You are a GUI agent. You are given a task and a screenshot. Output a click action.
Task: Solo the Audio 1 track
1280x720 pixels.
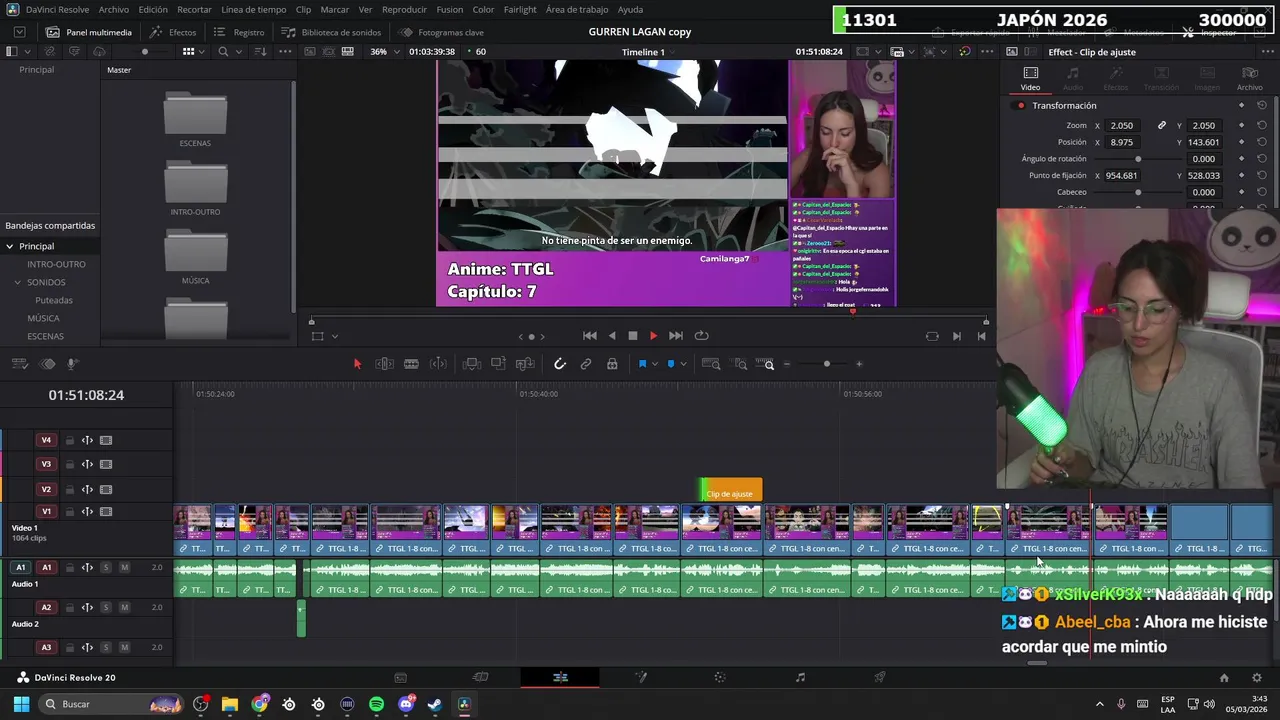pos(105,567)
